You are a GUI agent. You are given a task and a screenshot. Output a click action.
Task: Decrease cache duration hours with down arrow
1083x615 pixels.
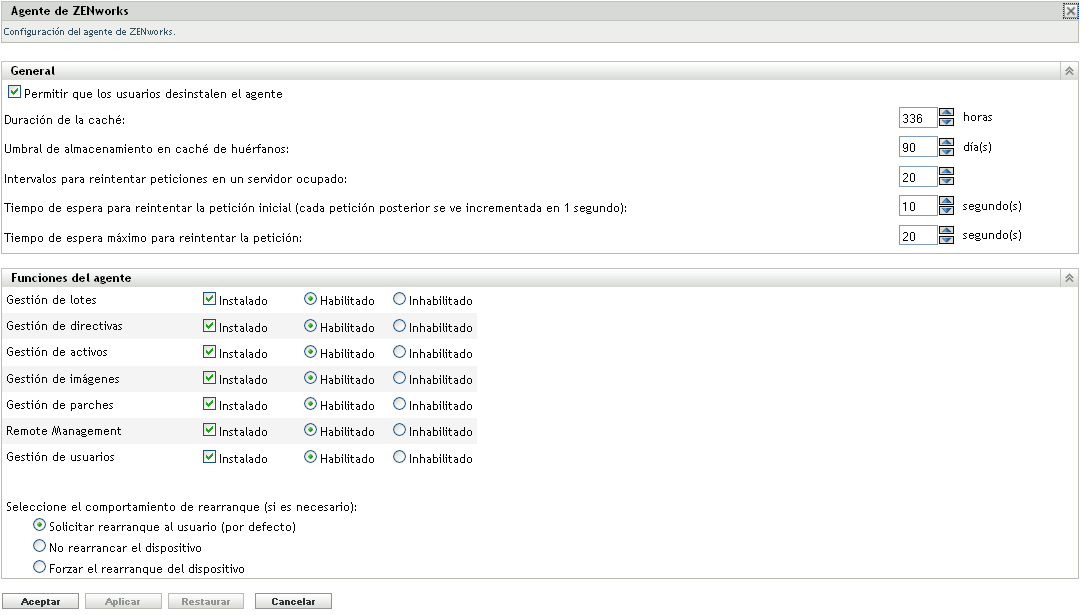(x=945, y=121)
